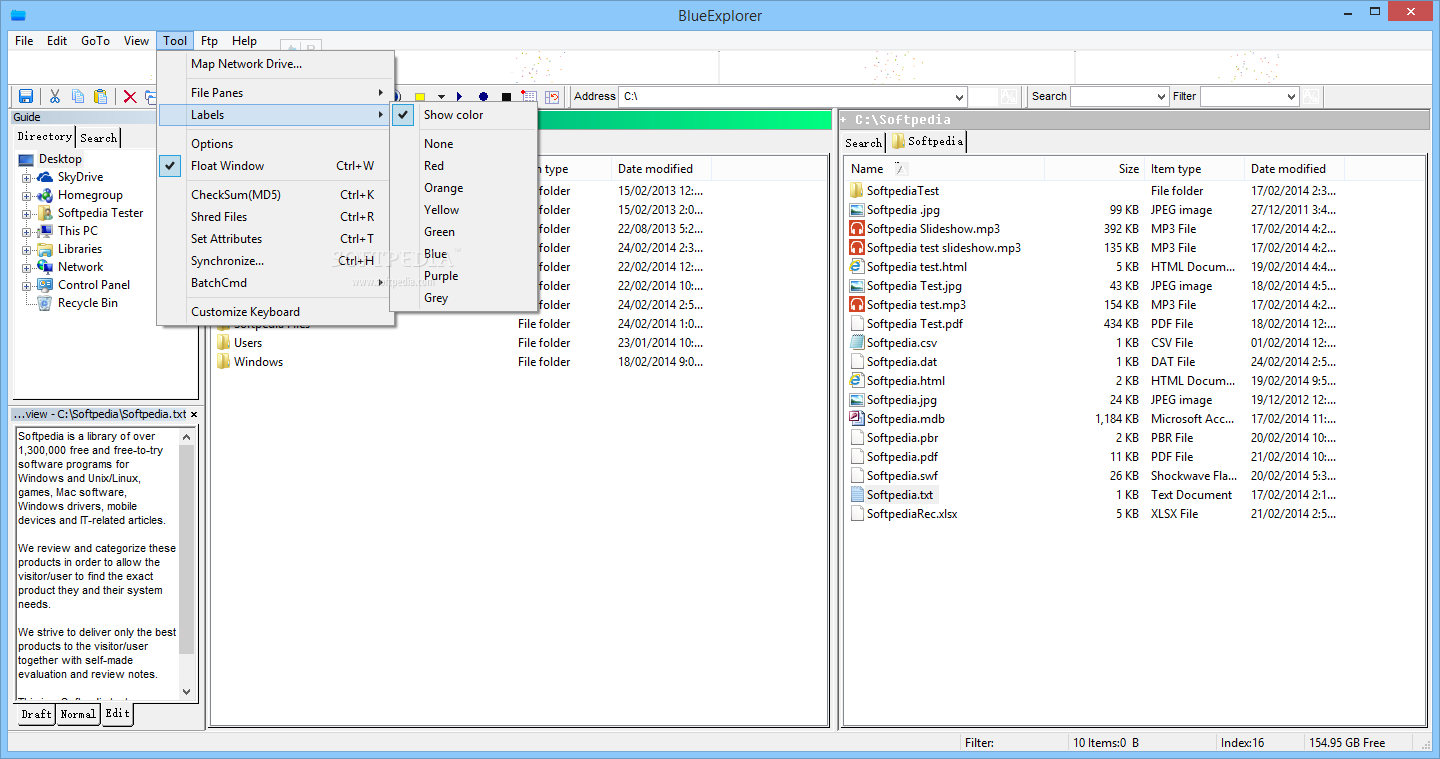Click the SoftpediaTest folder icon

pos(857,191)
